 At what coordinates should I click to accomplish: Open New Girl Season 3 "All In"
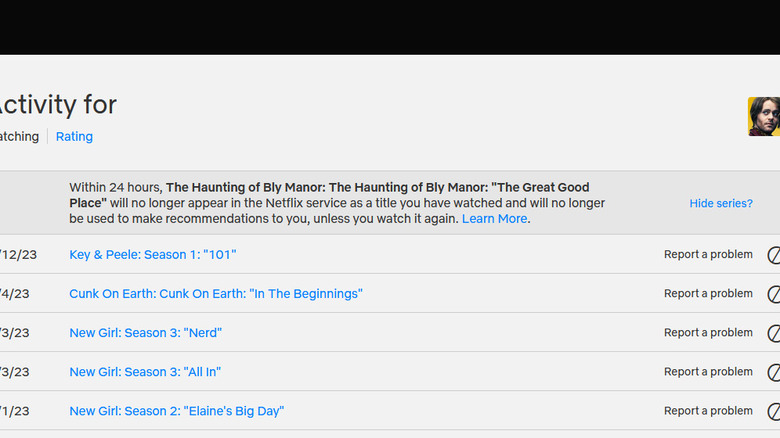pos(145,372)
